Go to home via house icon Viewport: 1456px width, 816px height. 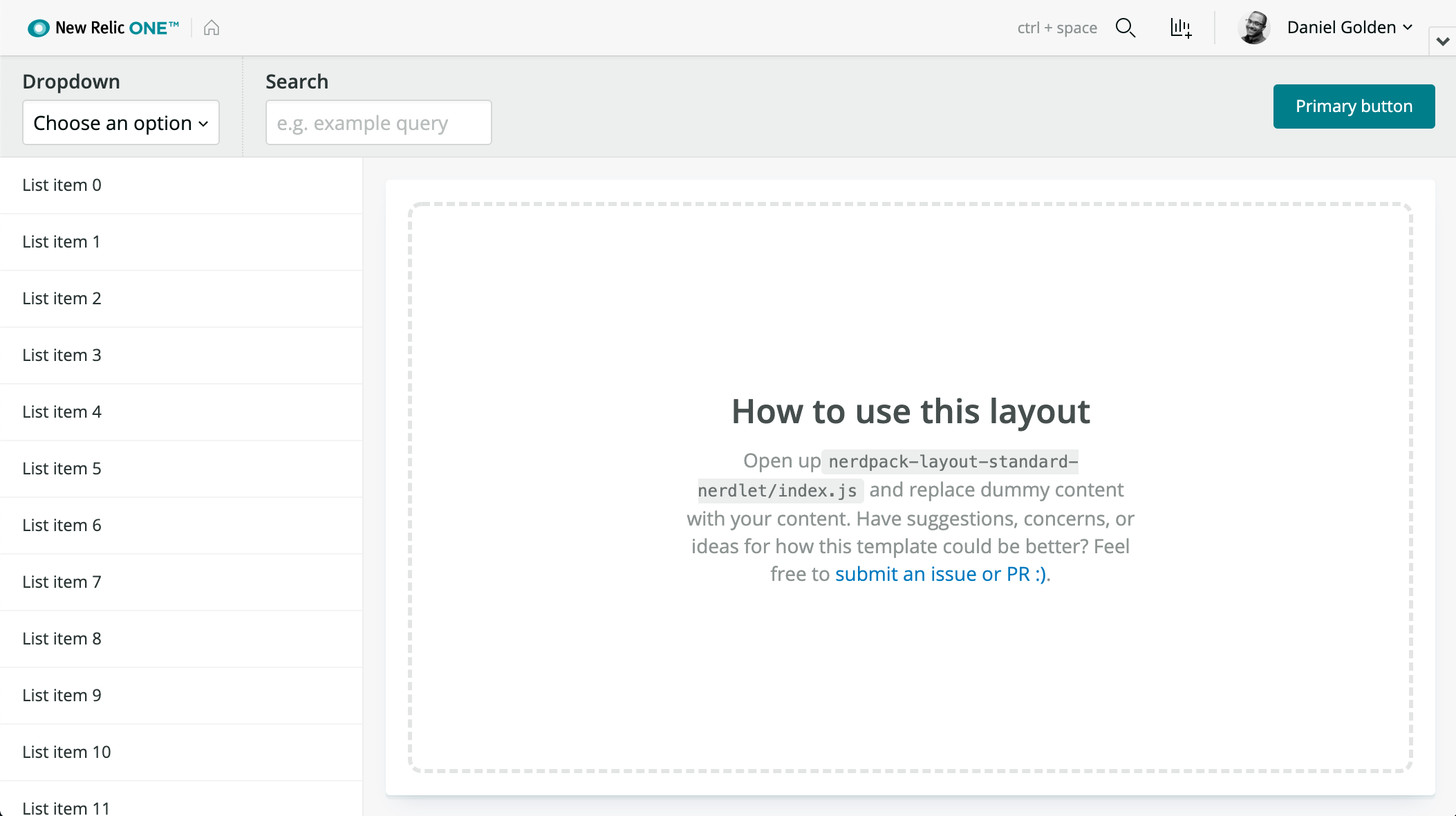pyautogui.click(x=212, y=28)
